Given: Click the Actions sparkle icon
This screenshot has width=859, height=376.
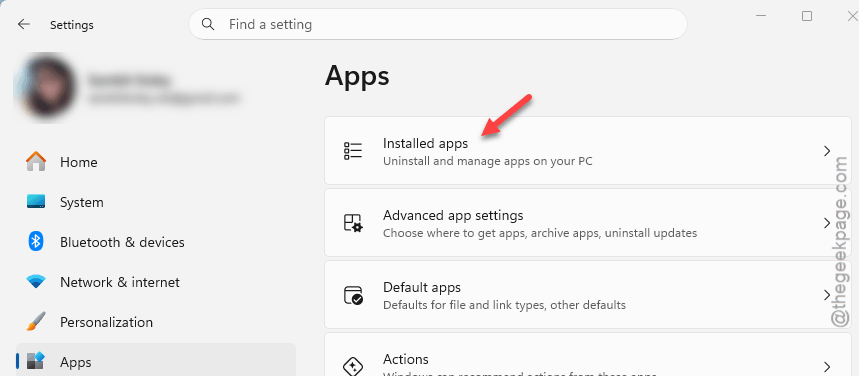Looking at the screenshot, I should pos(353,366).
